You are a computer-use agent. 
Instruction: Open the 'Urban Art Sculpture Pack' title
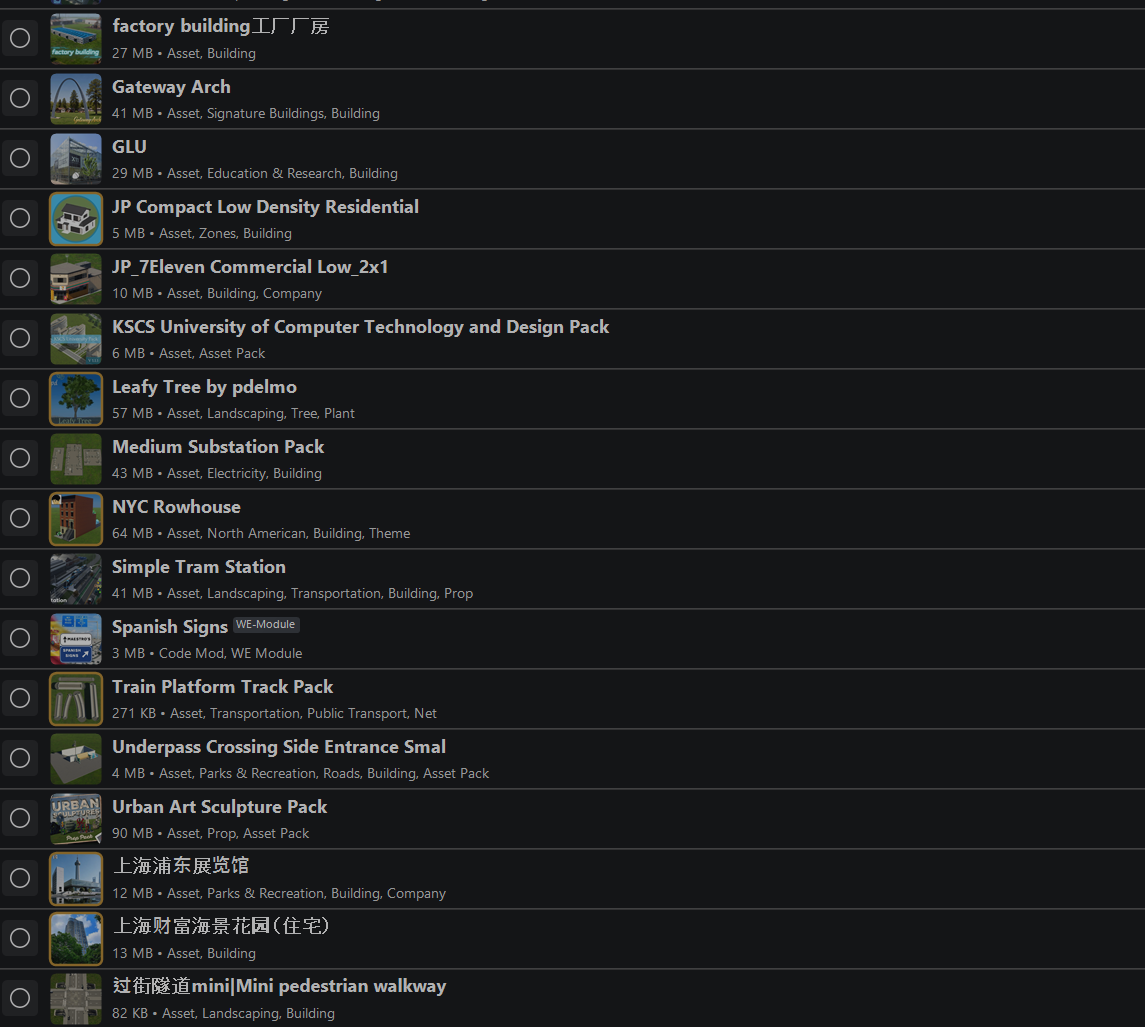pos(219,807)
